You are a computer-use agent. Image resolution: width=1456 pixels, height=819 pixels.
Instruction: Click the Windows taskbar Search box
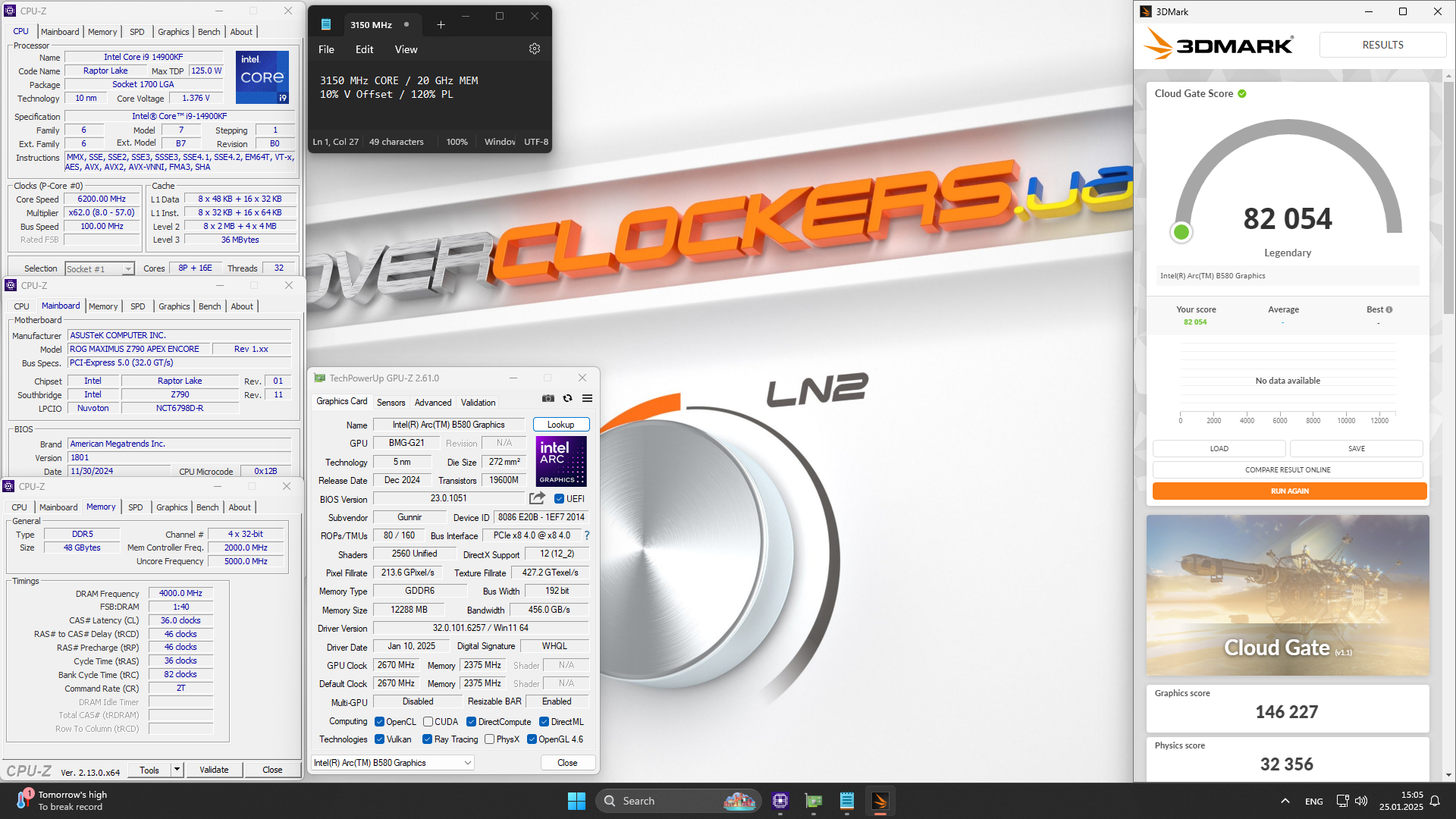pos(678,801)
